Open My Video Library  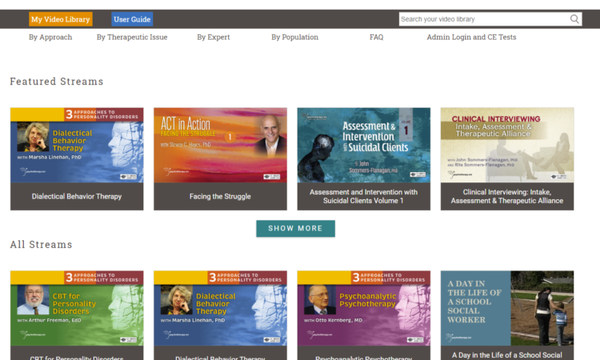tap(60, 19)
